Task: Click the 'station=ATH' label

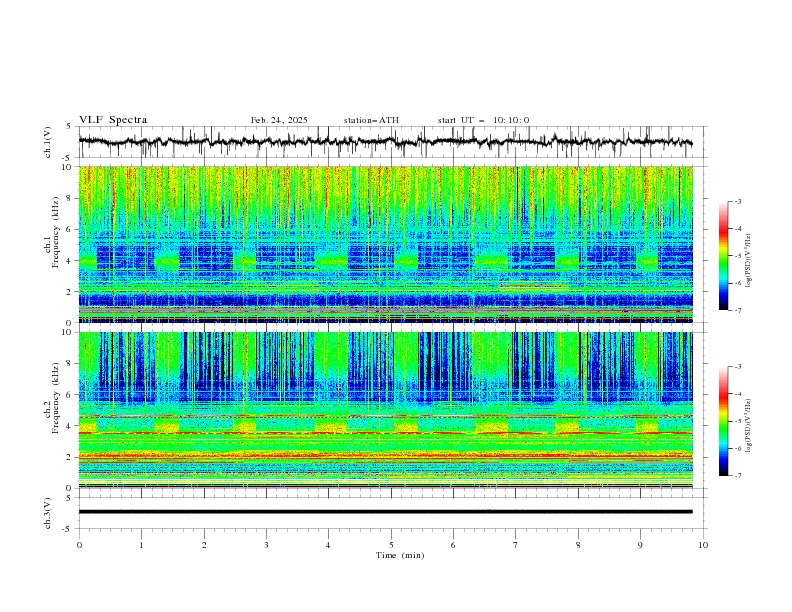Action: pos(371,120)
